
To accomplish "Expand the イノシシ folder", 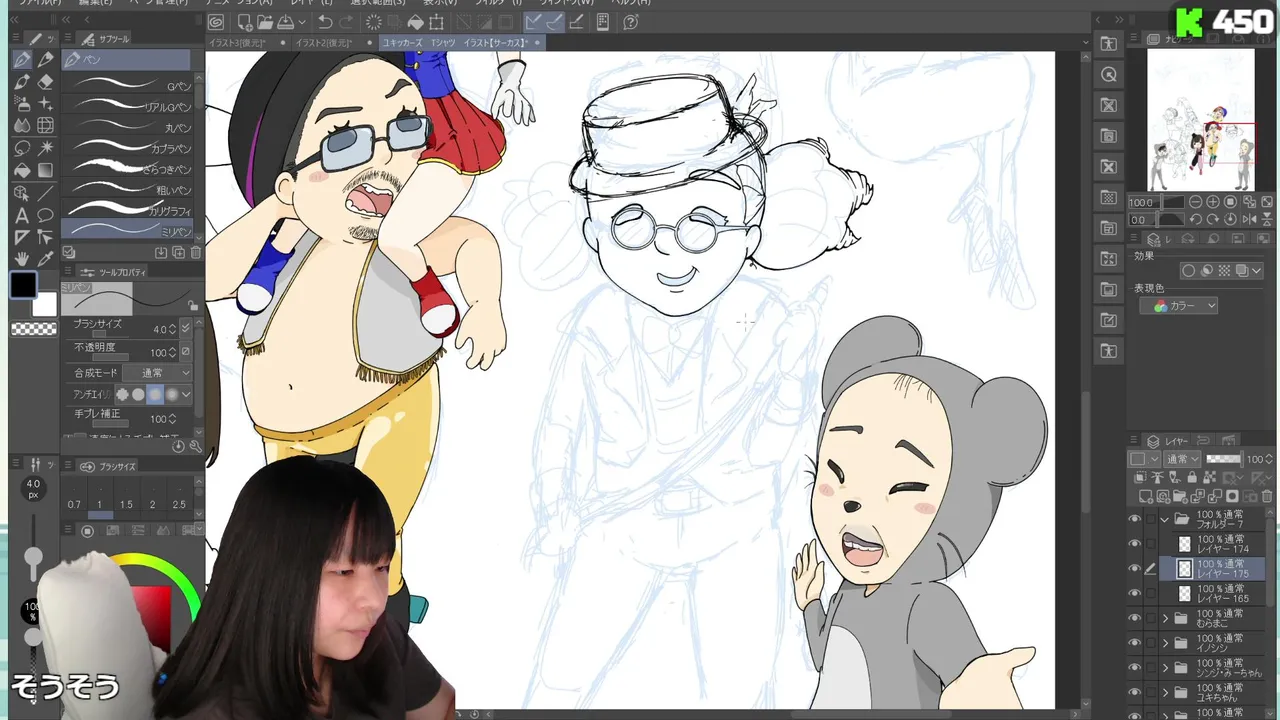I will [x=1165, y=643].
